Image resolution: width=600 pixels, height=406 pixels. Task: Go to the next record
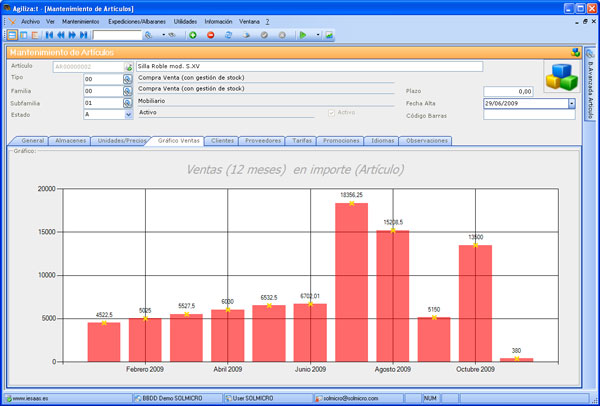point(72,35)
